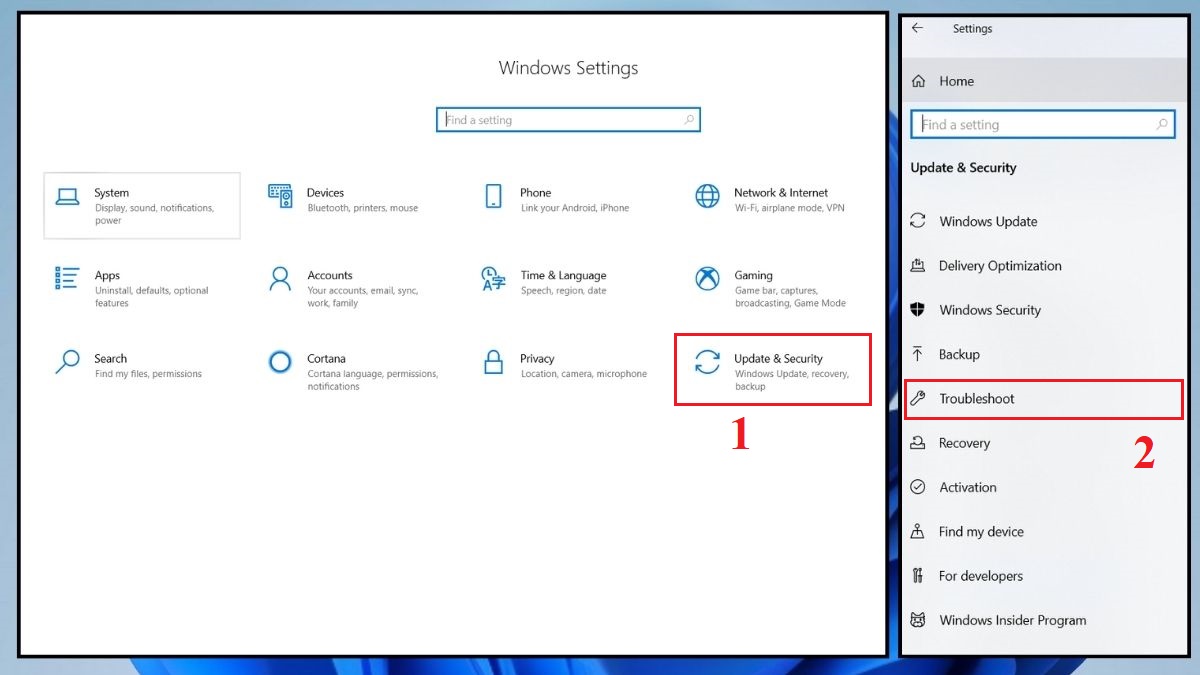This screenshot has width=1200, height=675.
Task: Open the Apps list icon
Action: (x=67, y=278)
